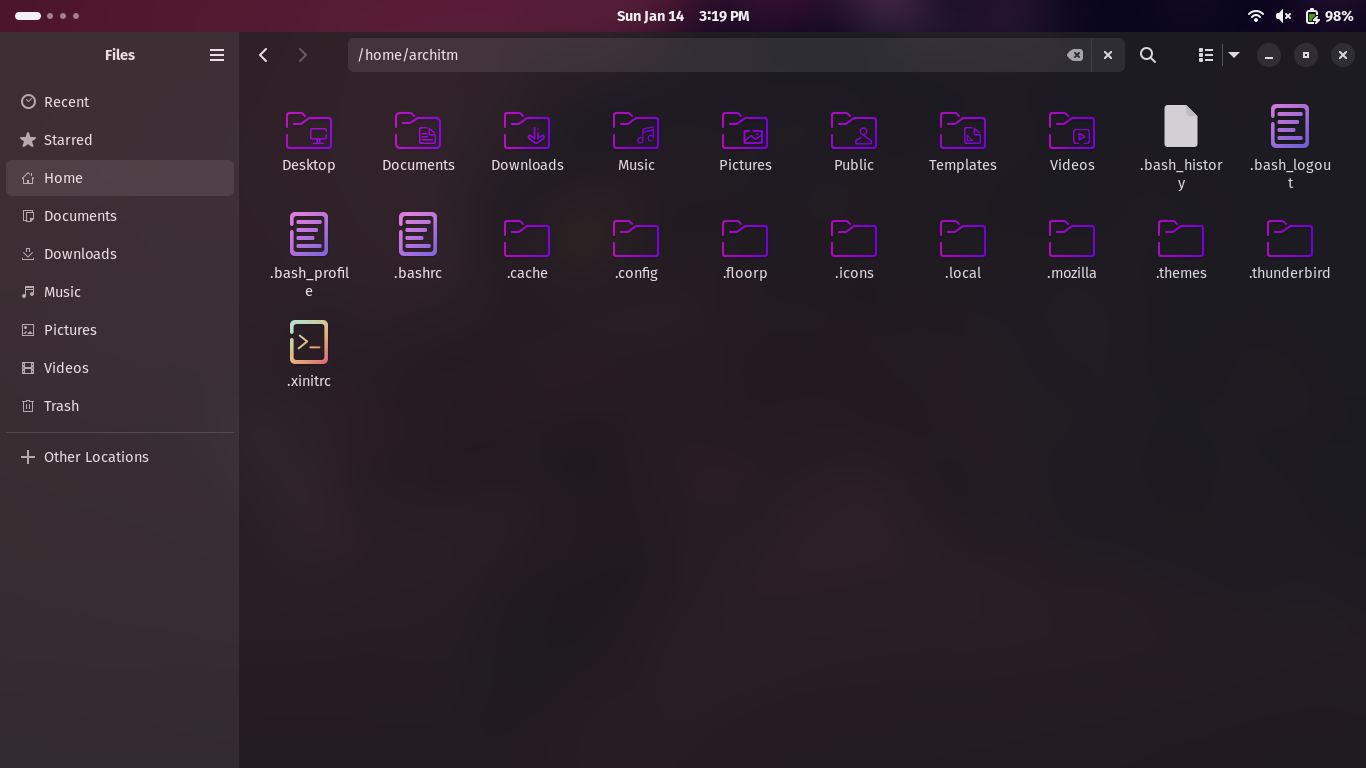Image resolution: width=1366 pixels, height=768 pixels.
Task: Open the .config hidden folder
Action: coord(636,238)
